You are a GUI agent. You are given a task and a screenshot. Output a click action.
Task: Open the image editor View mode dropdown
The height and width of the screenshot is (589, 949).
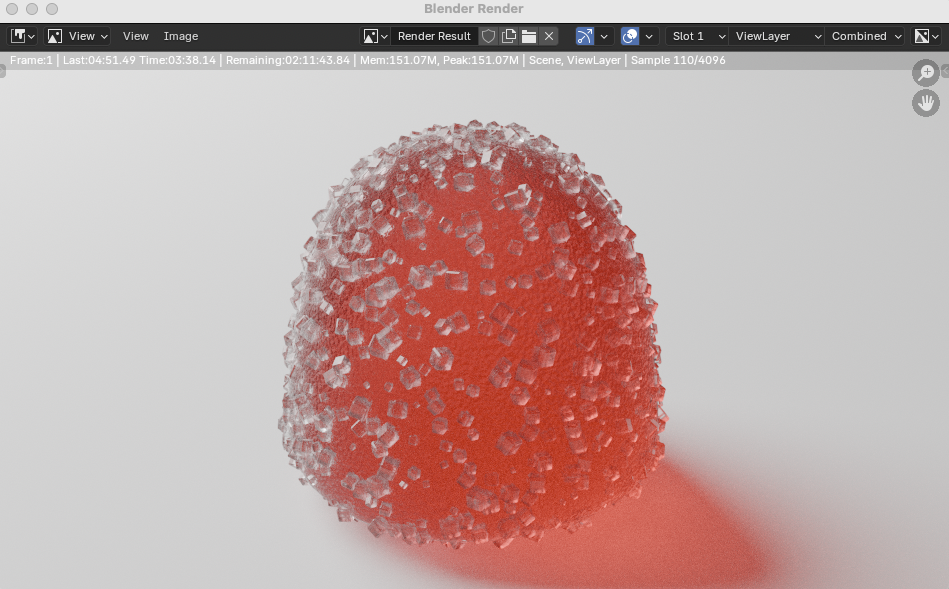pyautogui.click(x=79, y=36)
